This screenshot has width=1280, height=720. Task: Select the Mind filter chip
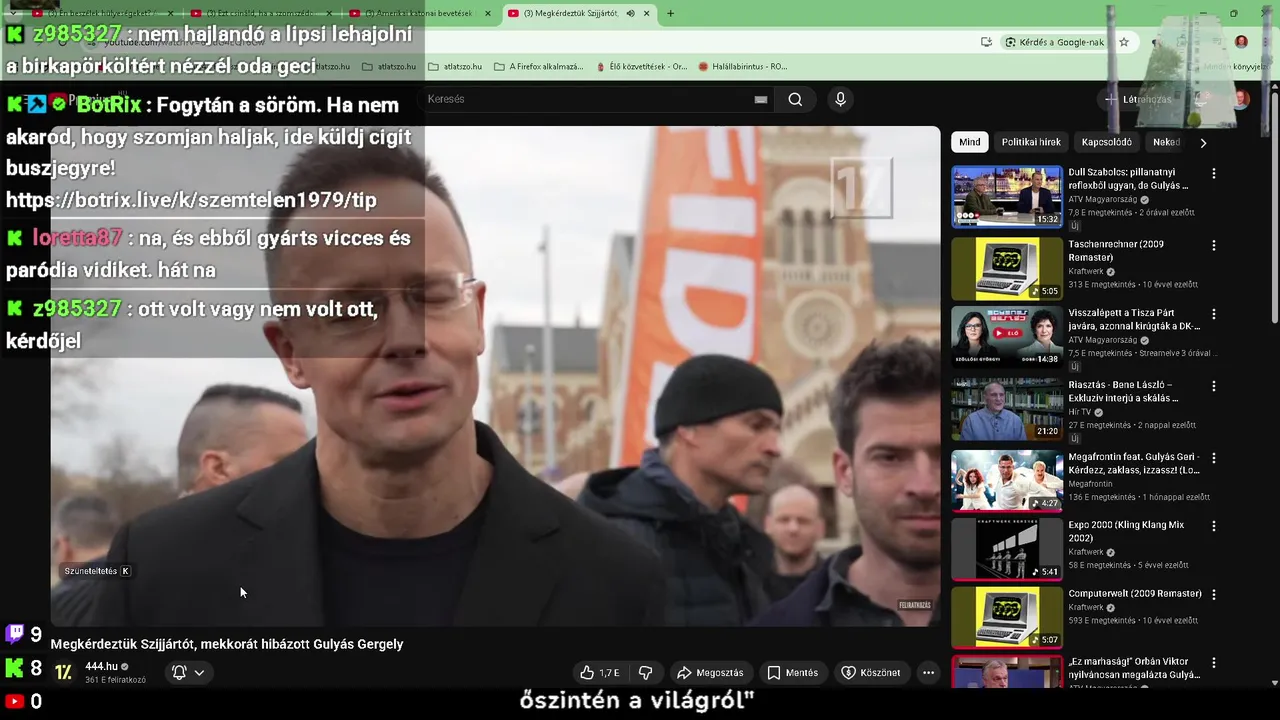point(970,142)
